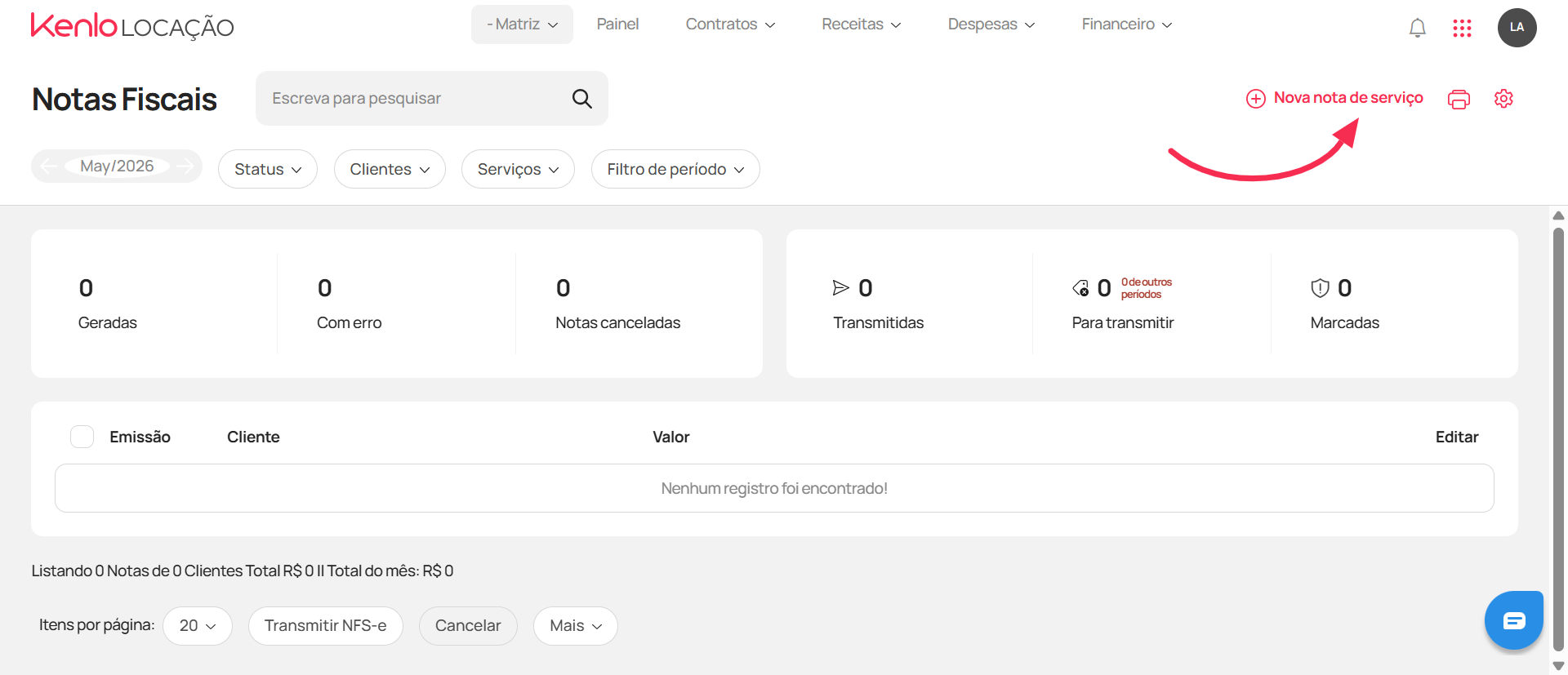This screenshot has width=1568, height=675.
Task: Open the chat support bubble
Action: (x=1513, y=620)
